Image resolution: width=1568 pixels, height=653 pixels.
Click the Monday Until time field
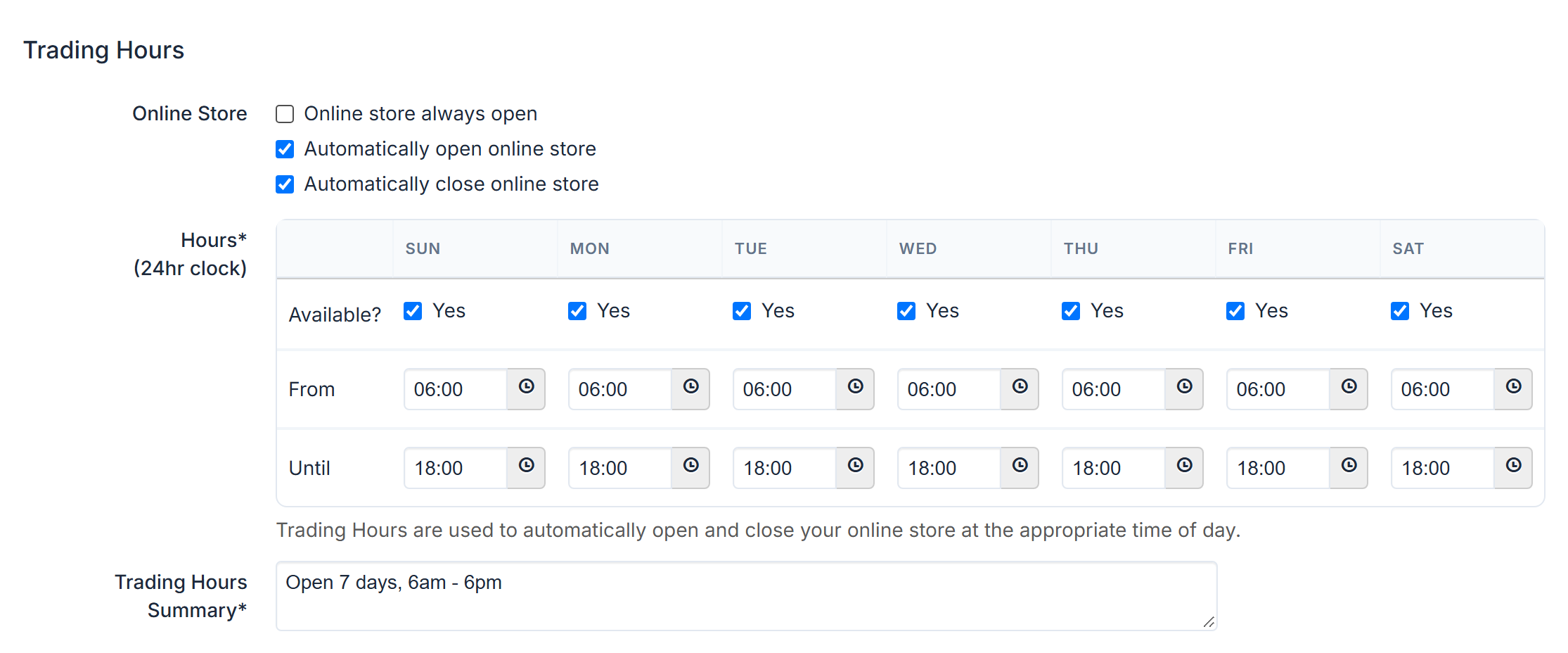(x=620, y=468)
